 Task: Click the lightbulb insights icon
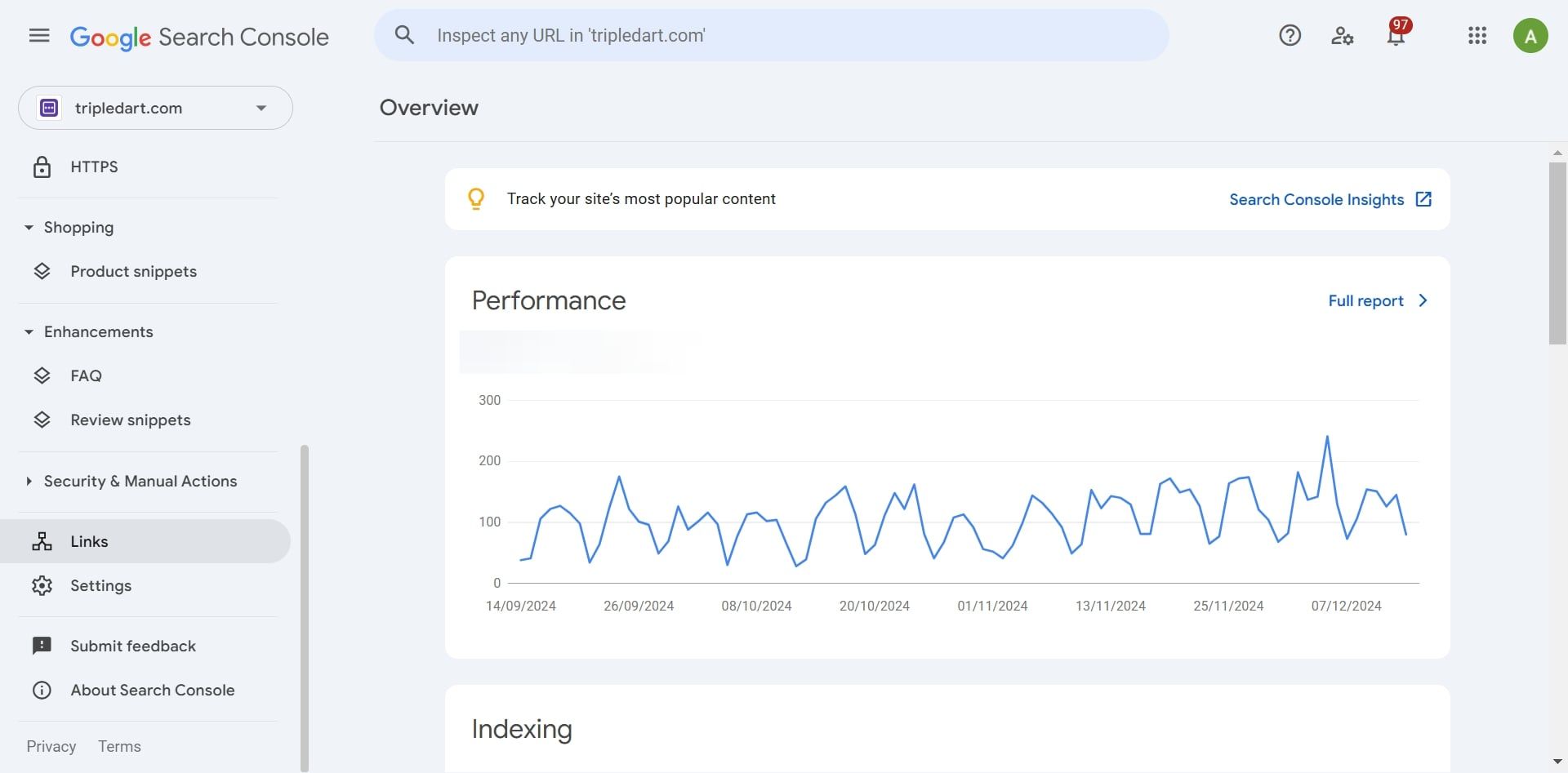(476, 199)
